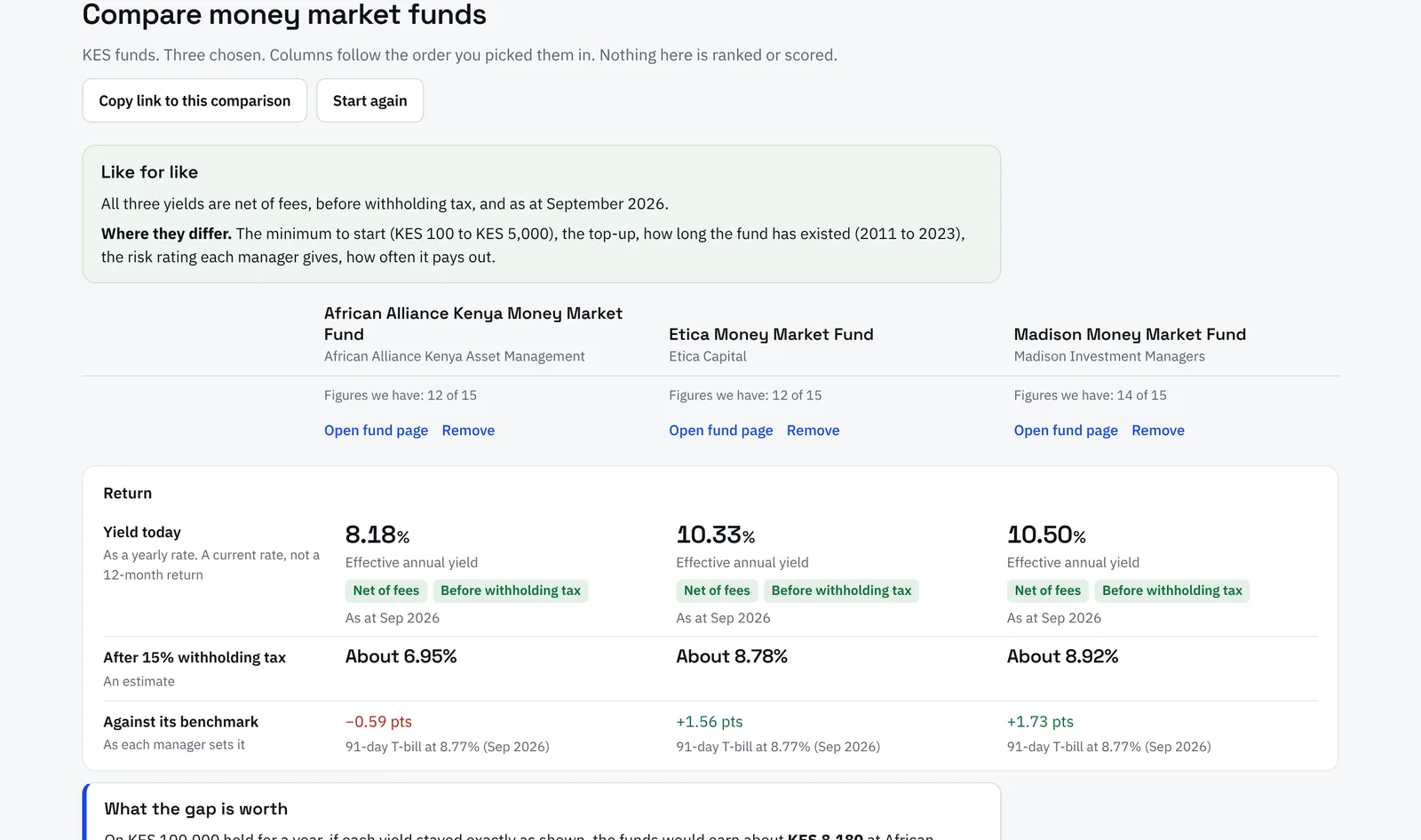Image resolution: width=1421 pixels, height=840 pixels.
Task: Open fund page for Etica Money Market
Action: pyautogui.click(x=720, y=431)
